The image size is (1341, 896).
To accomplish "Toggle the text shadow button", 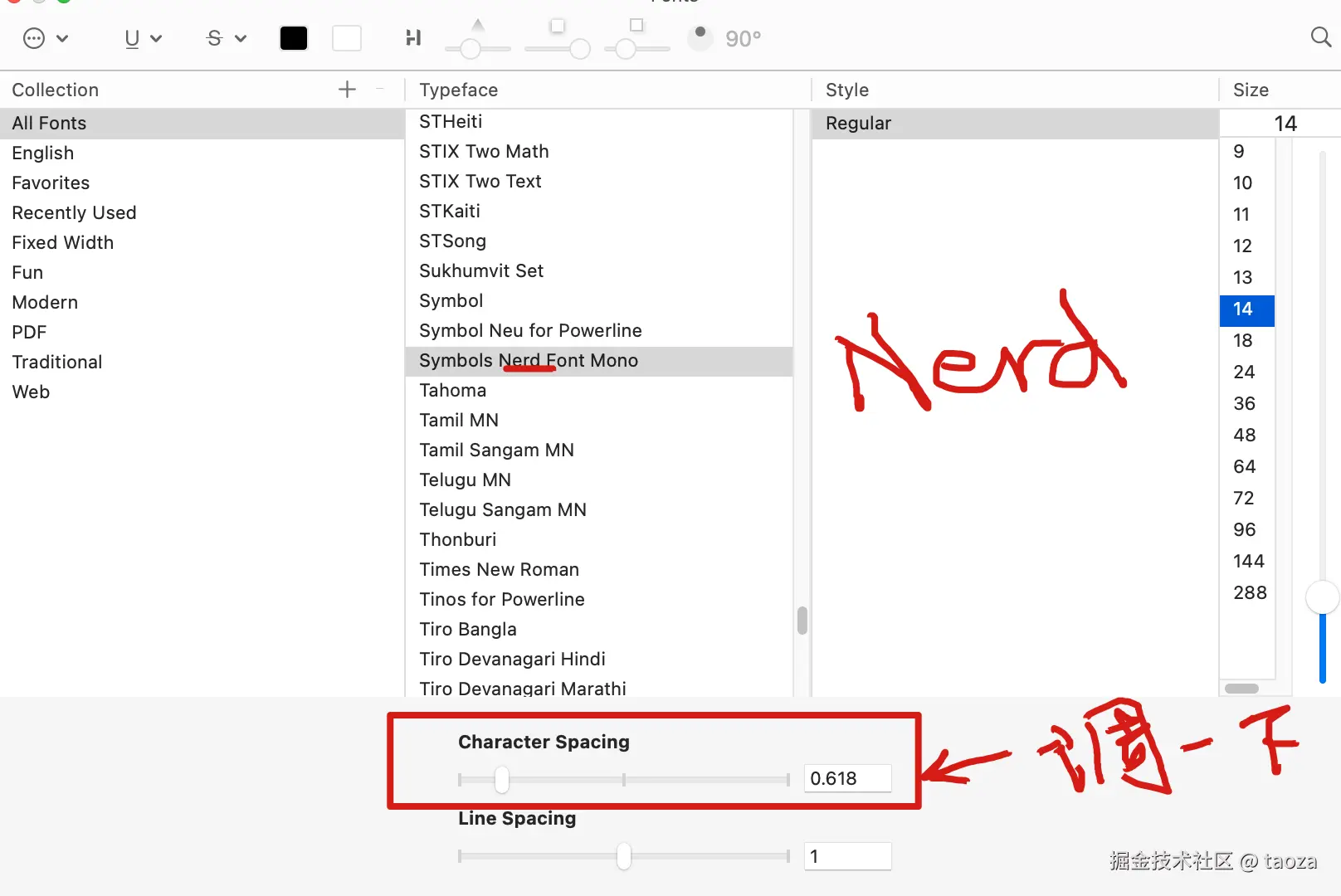I will click(x=413, y=38).
